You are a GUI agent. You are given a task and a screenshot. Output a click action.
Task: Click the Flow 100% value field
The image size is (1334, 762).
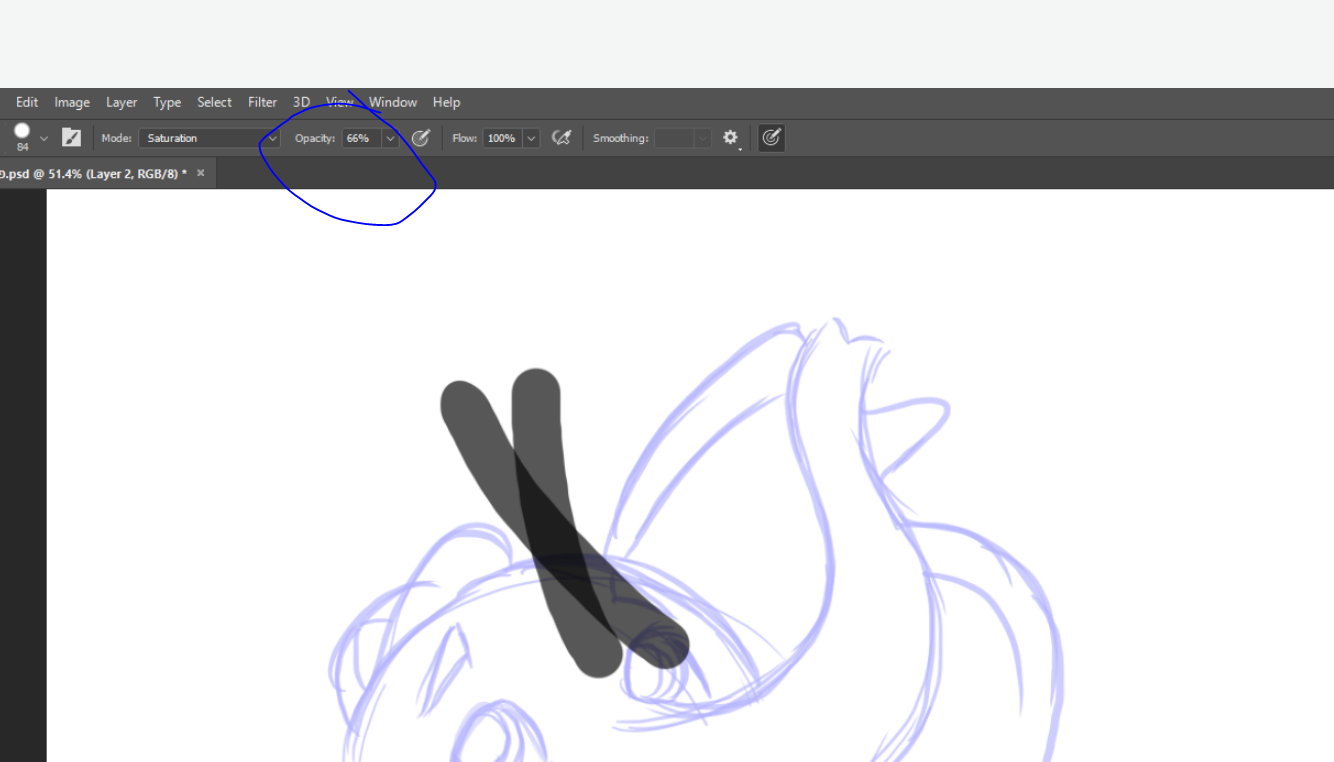click(x=502, y=138)
